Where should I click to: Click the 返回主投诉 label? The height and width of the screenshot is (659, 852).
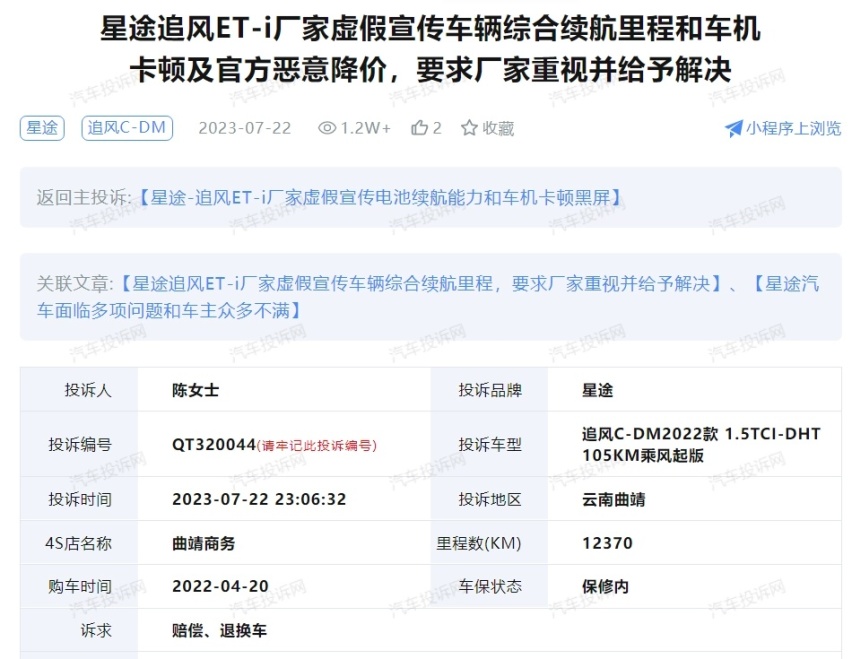pyautogui.click(x=84, y=197)
